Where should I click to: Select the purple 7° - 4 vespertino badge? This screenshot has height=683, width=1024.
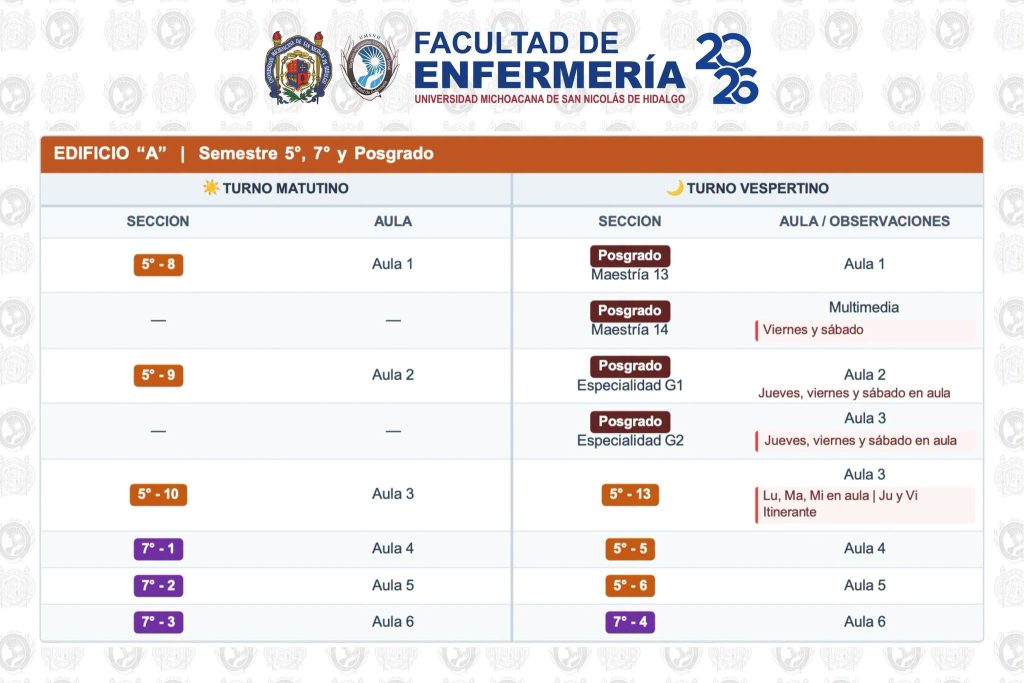pyautogui.click(x=630, y=622)
